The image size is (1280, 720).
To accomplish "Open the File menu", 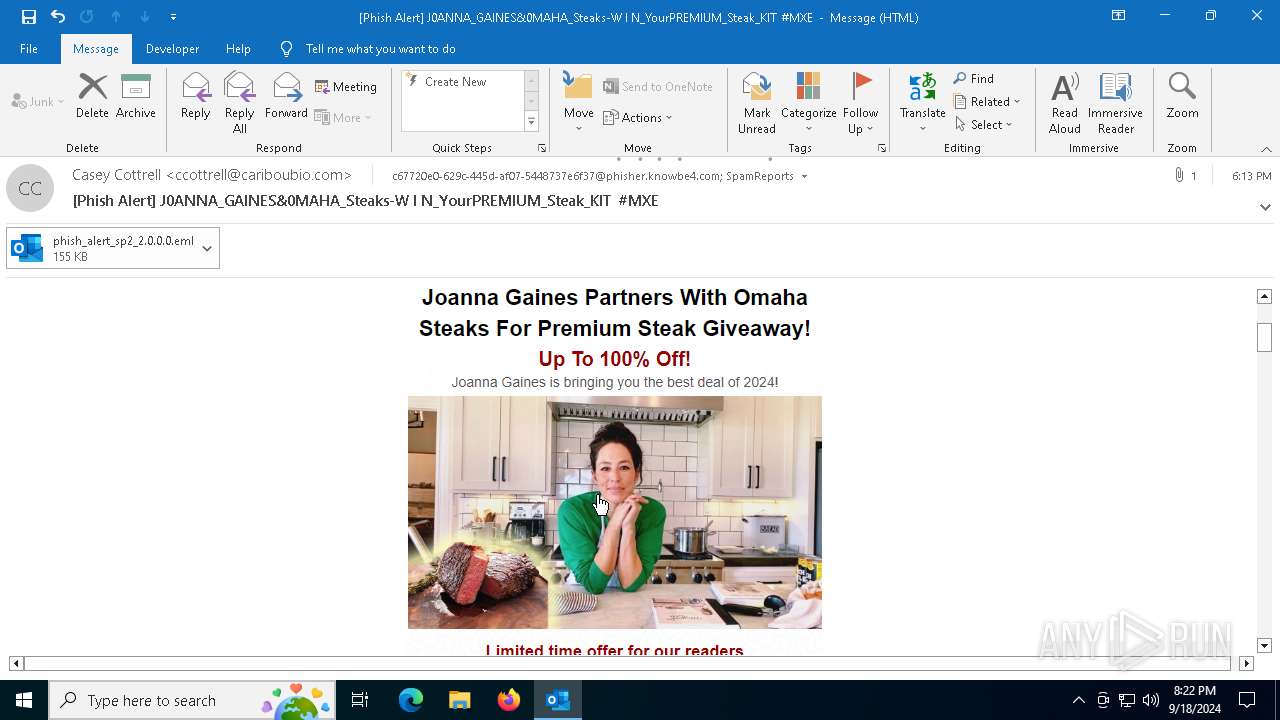I will (29, 49).
